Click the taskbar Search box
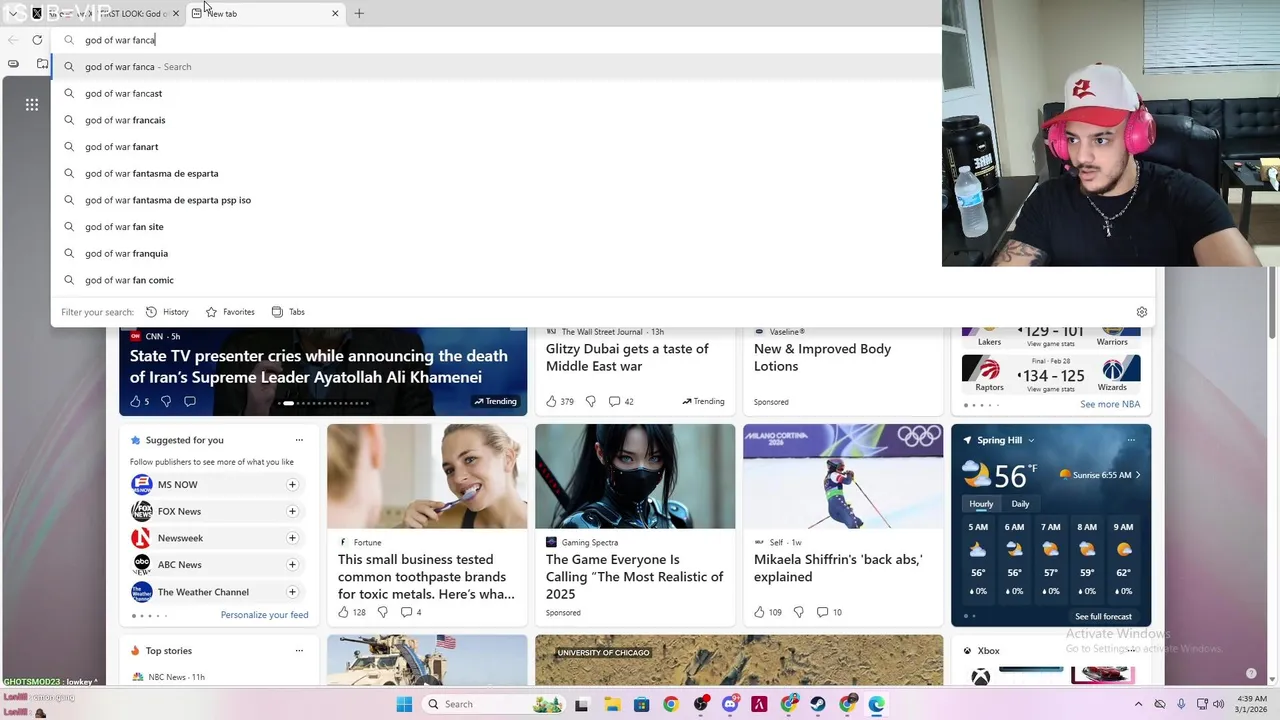Screen dimensions: 1280x720 [493, 704]
